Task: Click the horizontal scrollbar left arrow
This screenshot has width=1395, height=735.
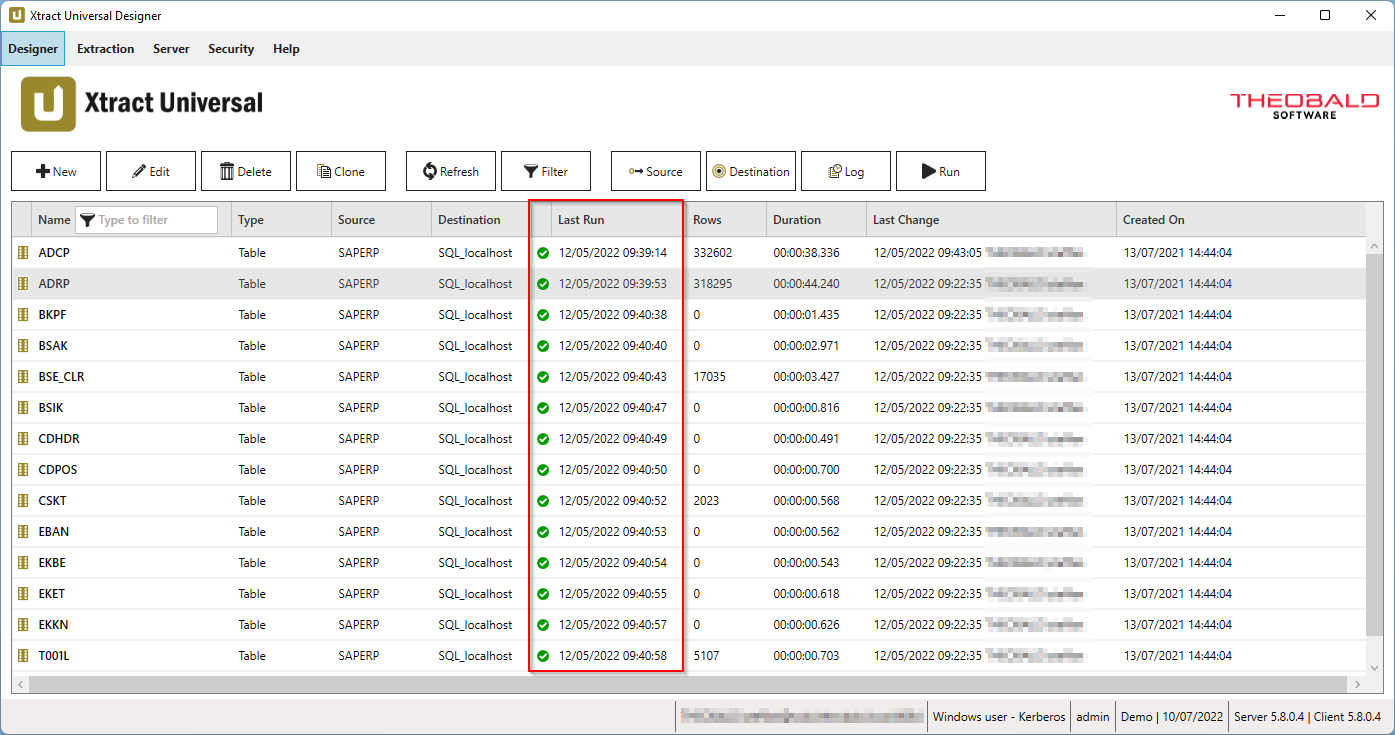Action: tap(20, 685)
